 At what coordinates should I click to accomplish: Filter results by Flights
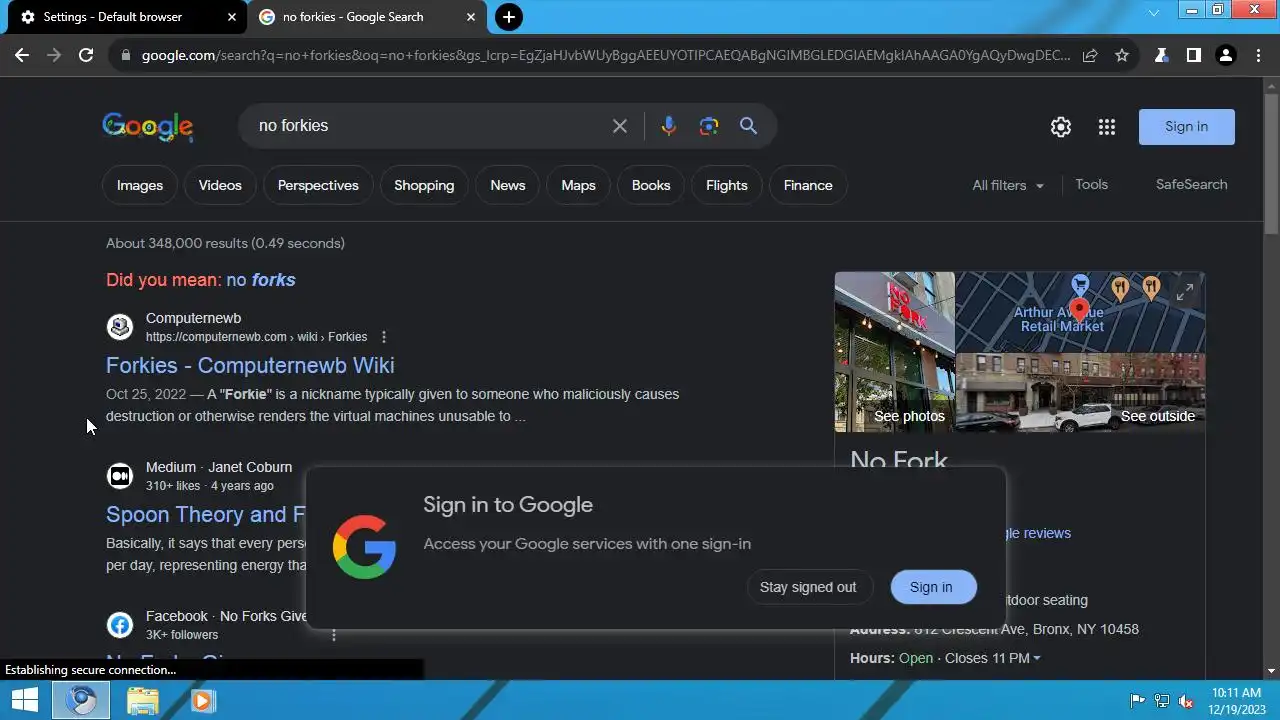(x=727, y=185)
